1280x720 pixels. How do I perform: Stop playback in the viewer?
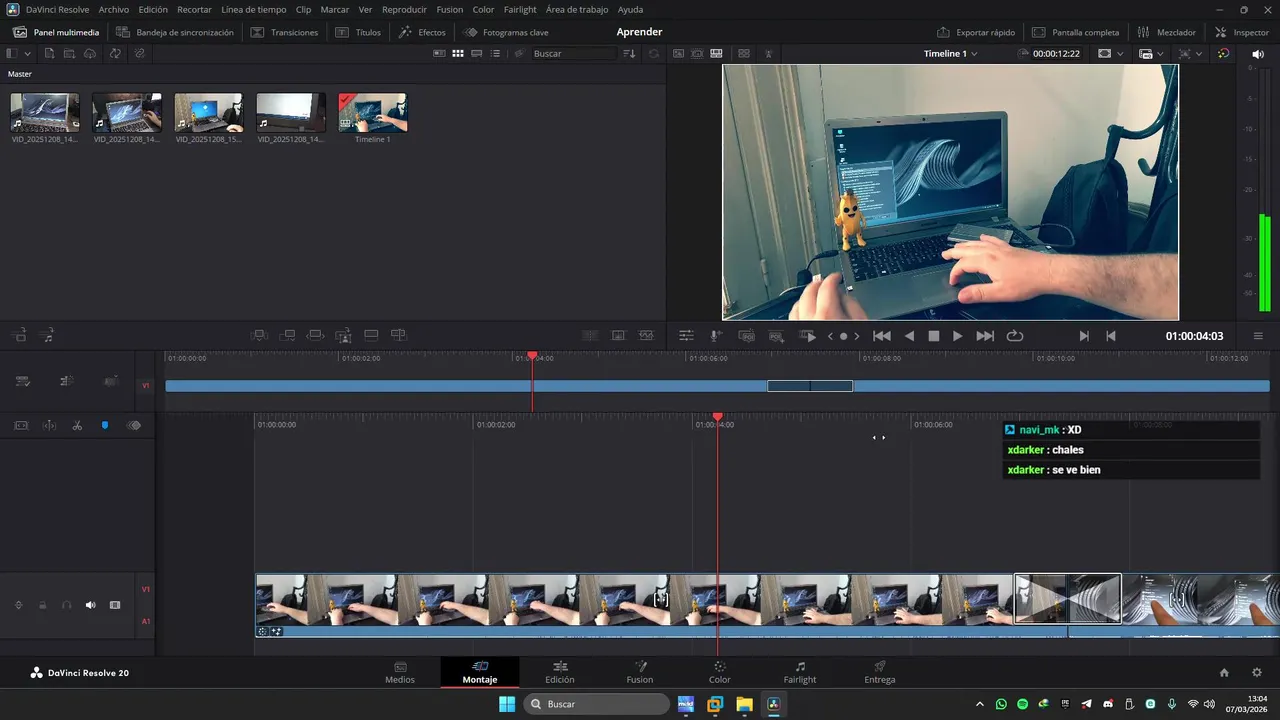pos(934,336)
